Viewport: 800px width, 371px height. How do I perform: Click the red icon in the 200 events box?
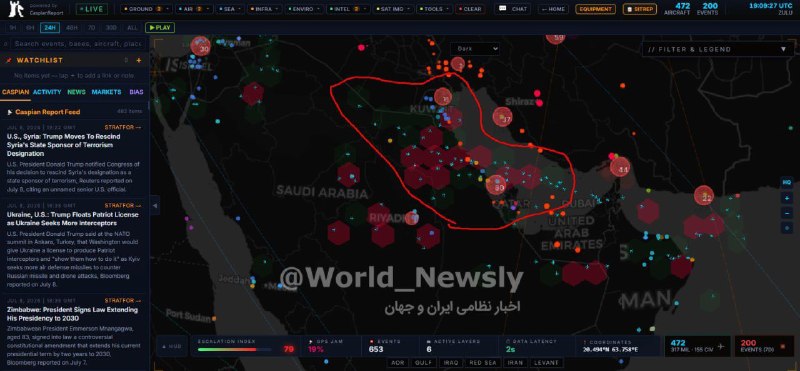point(783,347)
